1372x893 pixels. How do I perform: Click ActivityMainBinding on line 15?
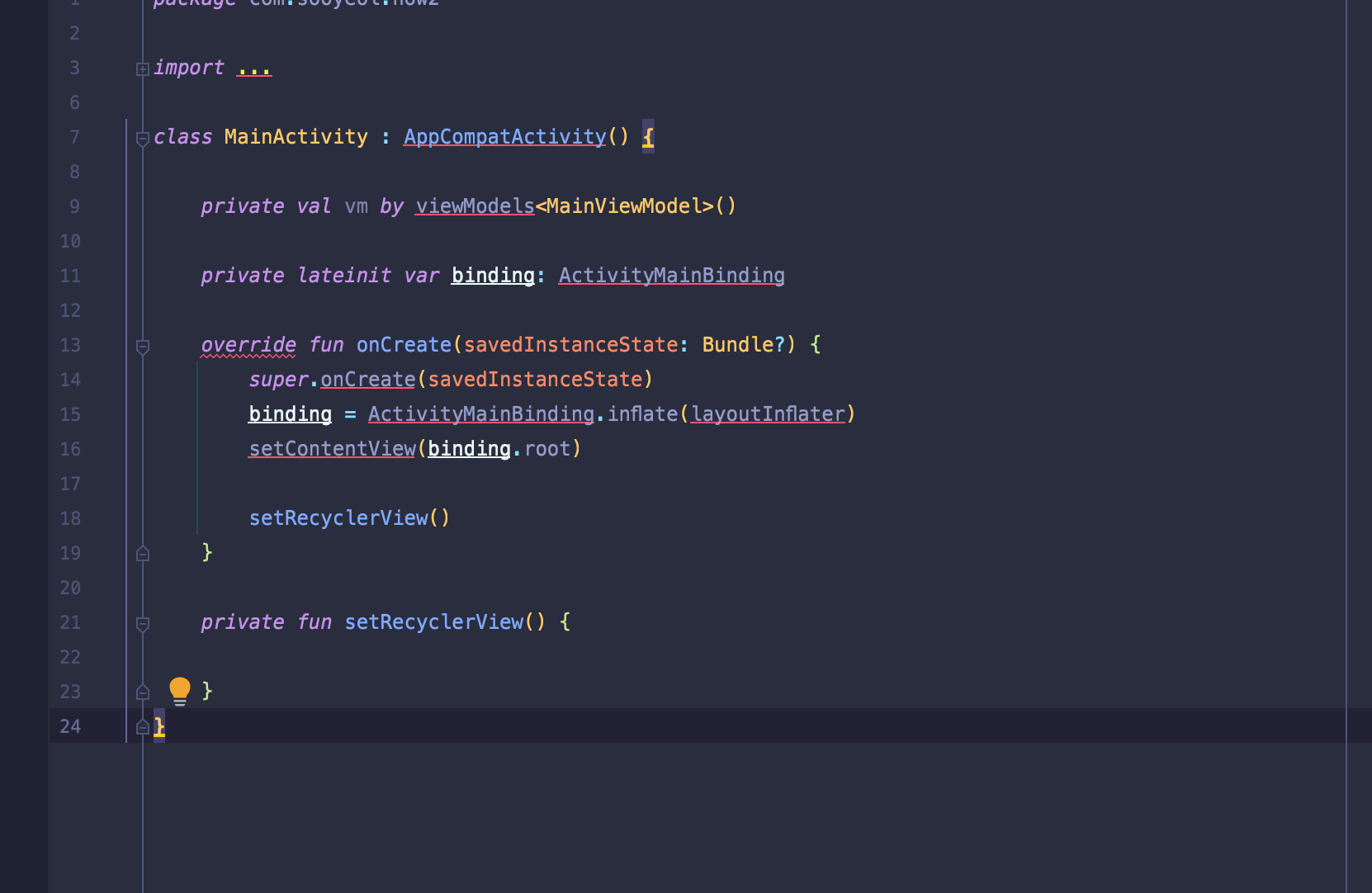pyautogui.click(x=481, y=414)
